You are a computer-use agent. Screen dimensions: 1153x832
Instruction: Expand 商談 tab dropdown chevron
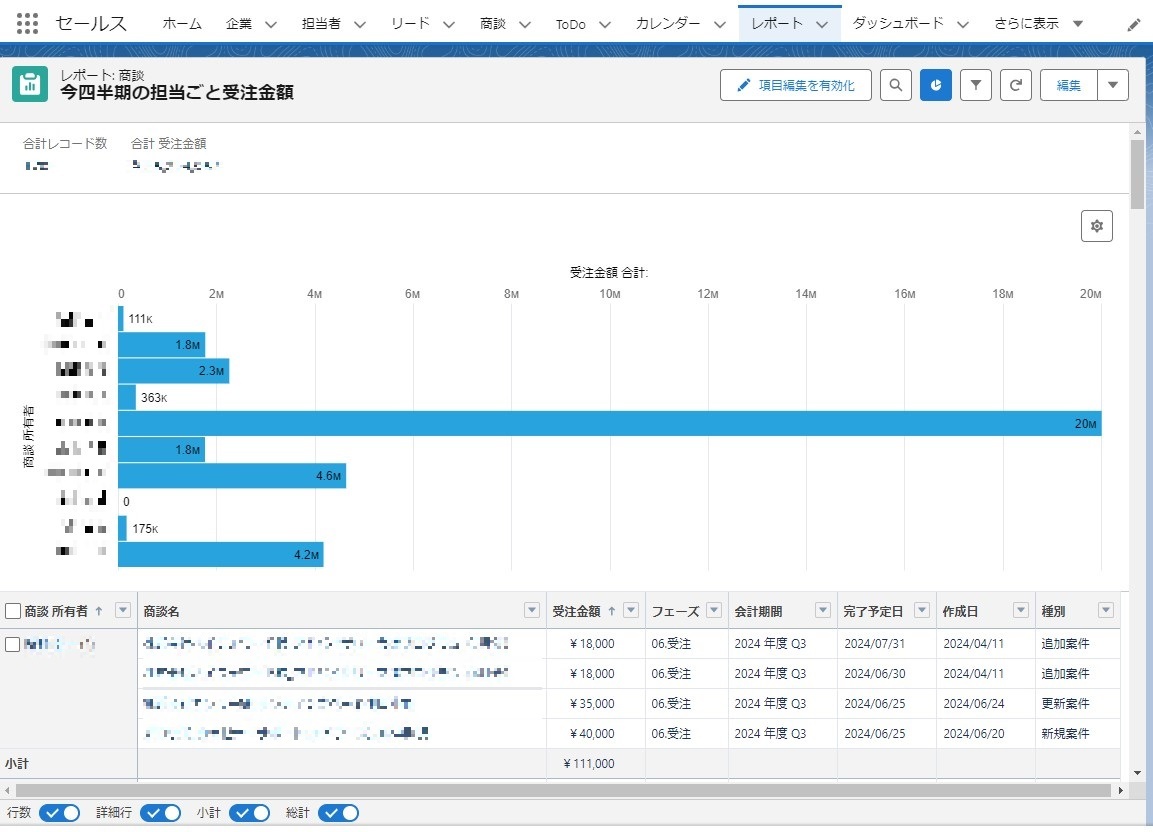(525, 24)
